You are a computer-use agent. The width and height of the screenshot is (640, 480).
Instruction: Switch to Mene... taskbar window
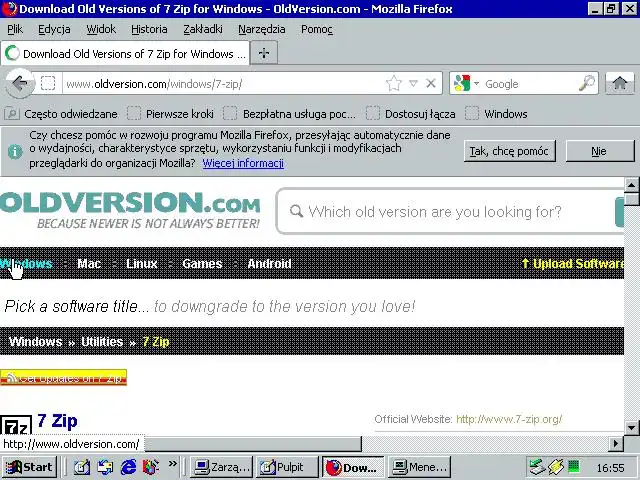pos(419,467)
